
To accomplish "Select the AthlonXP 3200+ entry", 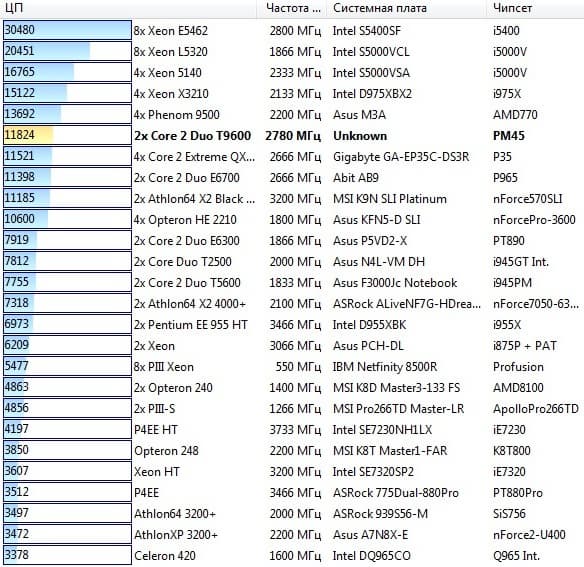I will pos(176,535).
